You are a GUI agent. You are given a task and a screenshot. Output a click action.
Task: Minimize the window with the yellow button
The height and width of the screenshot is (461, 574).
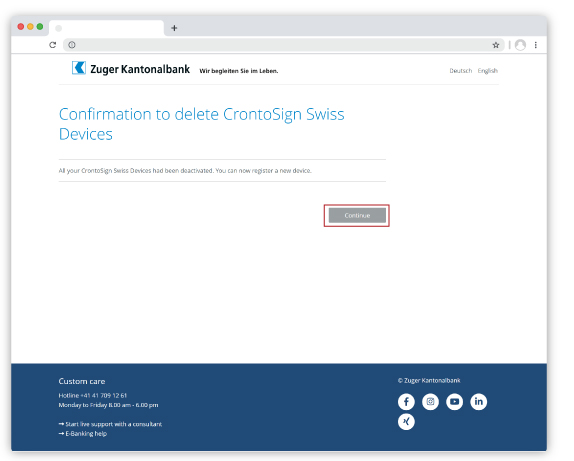(x=30, y=26)
